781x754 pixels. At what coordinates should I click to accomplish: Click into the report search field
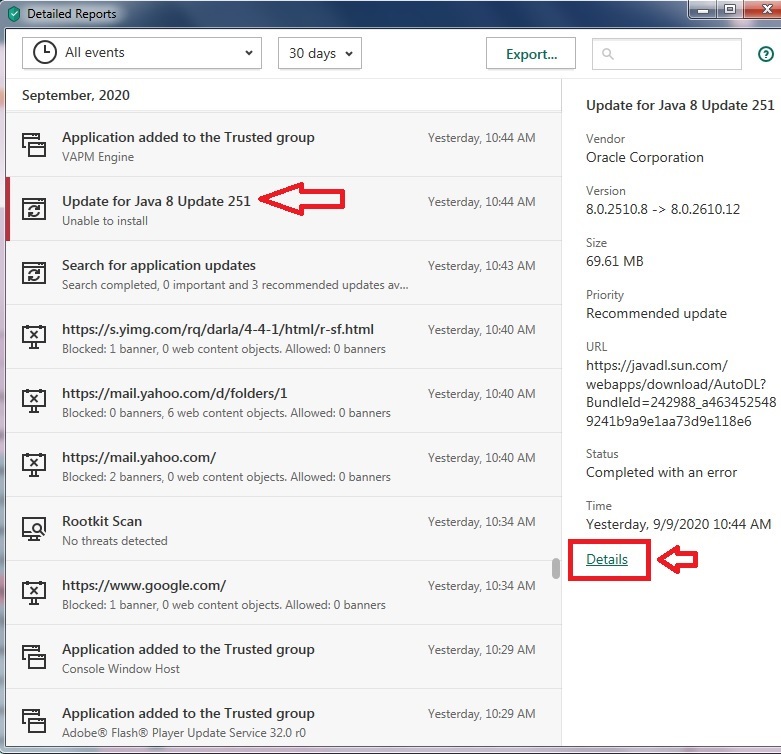[x=666, y=54]
